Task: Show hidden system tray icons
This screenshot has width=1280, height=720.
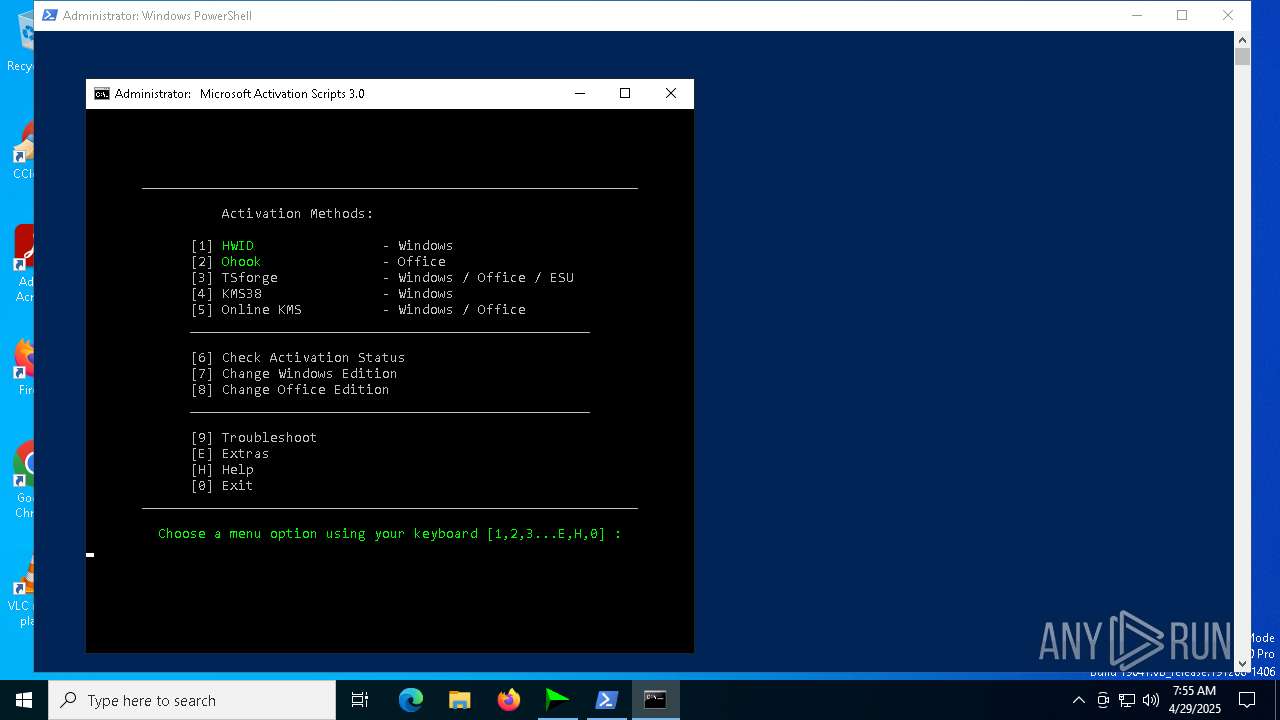Action: pos(1078,700)
